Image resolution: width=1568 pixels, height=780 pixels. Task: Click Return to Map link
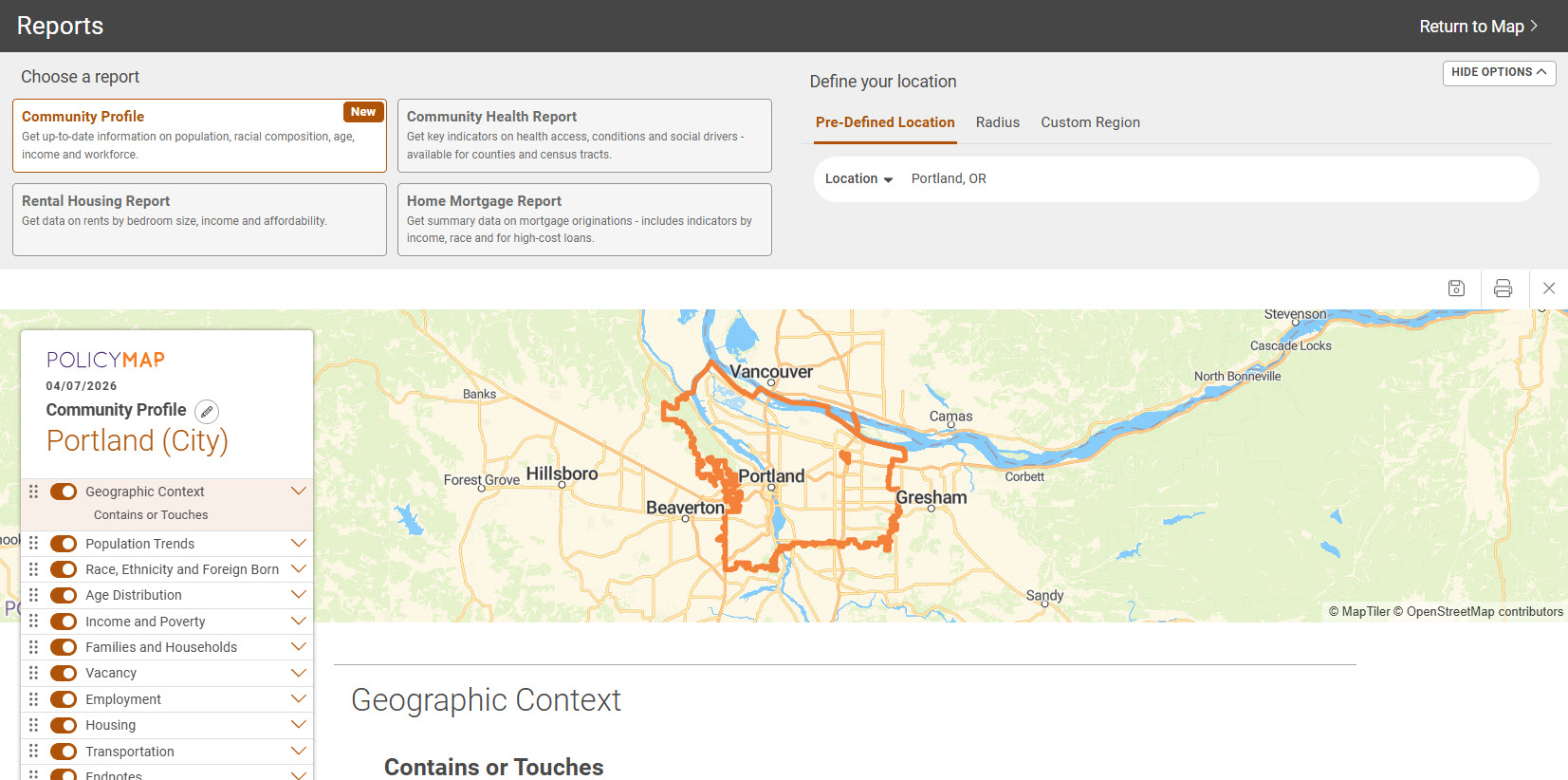click(x=1477, y=27)
